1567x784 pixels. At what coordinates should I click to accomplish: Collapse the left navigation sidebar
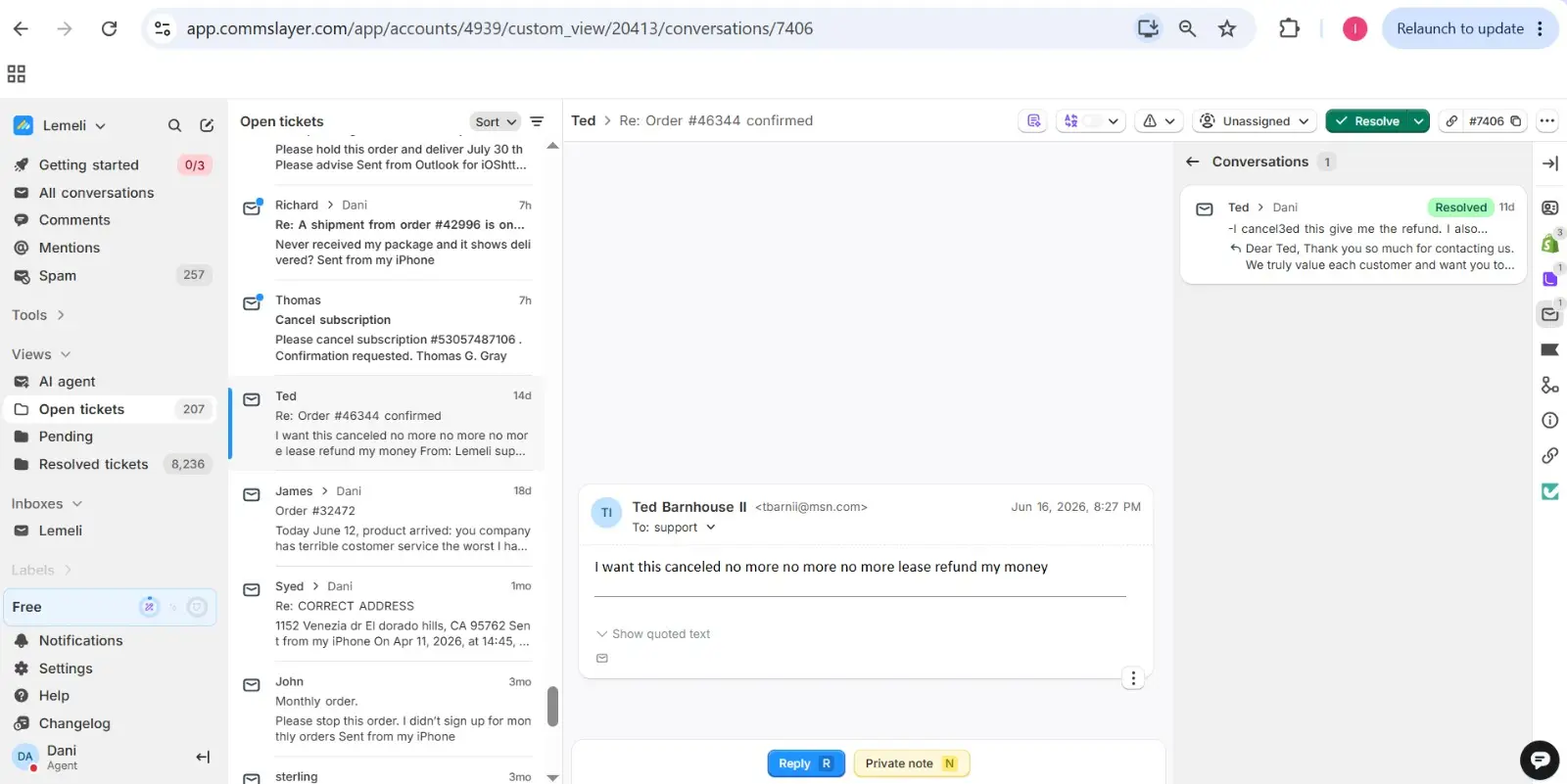tap(203, 757)
